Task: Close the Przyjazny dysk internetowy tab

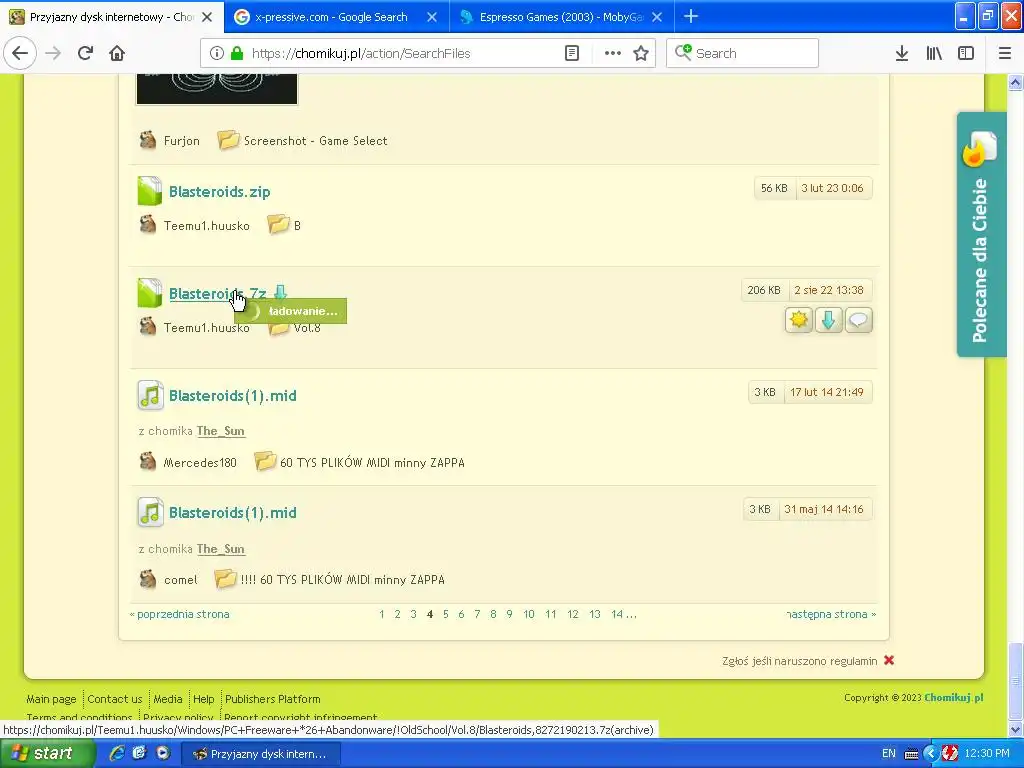Action: click(207, 17)
